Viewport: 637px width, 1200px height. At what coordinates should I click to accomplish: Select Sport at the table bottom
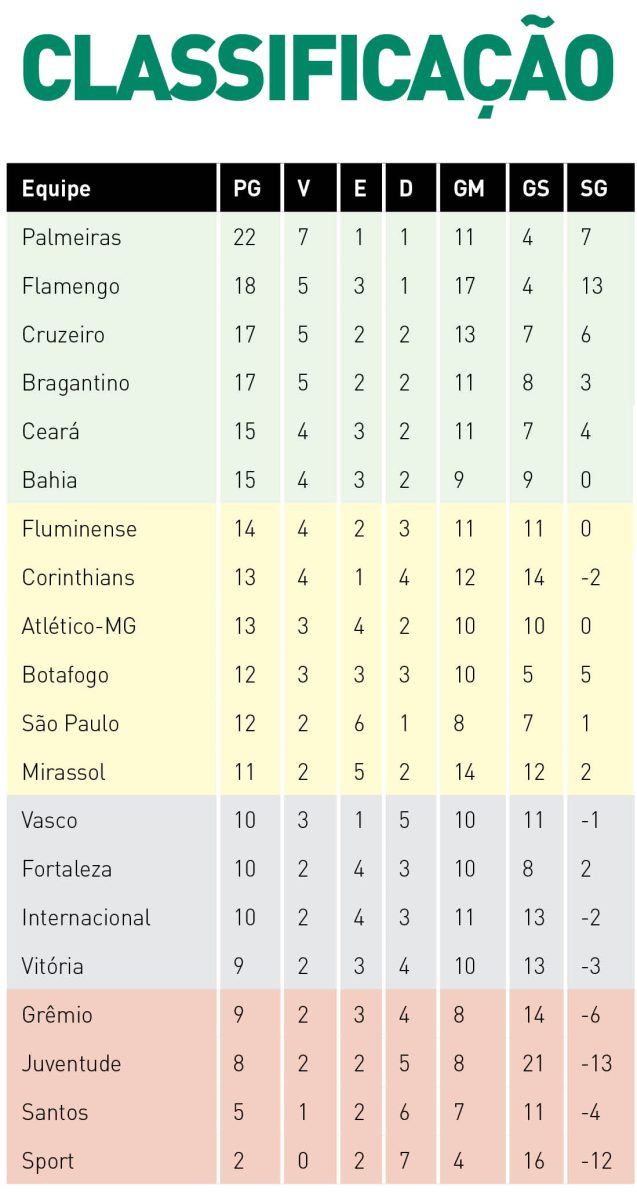pos(48,1161)
